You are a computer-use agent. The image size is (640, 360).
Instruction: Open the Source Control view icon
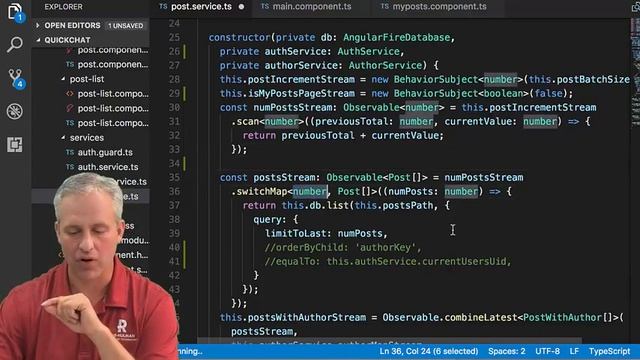pos(16,78)
